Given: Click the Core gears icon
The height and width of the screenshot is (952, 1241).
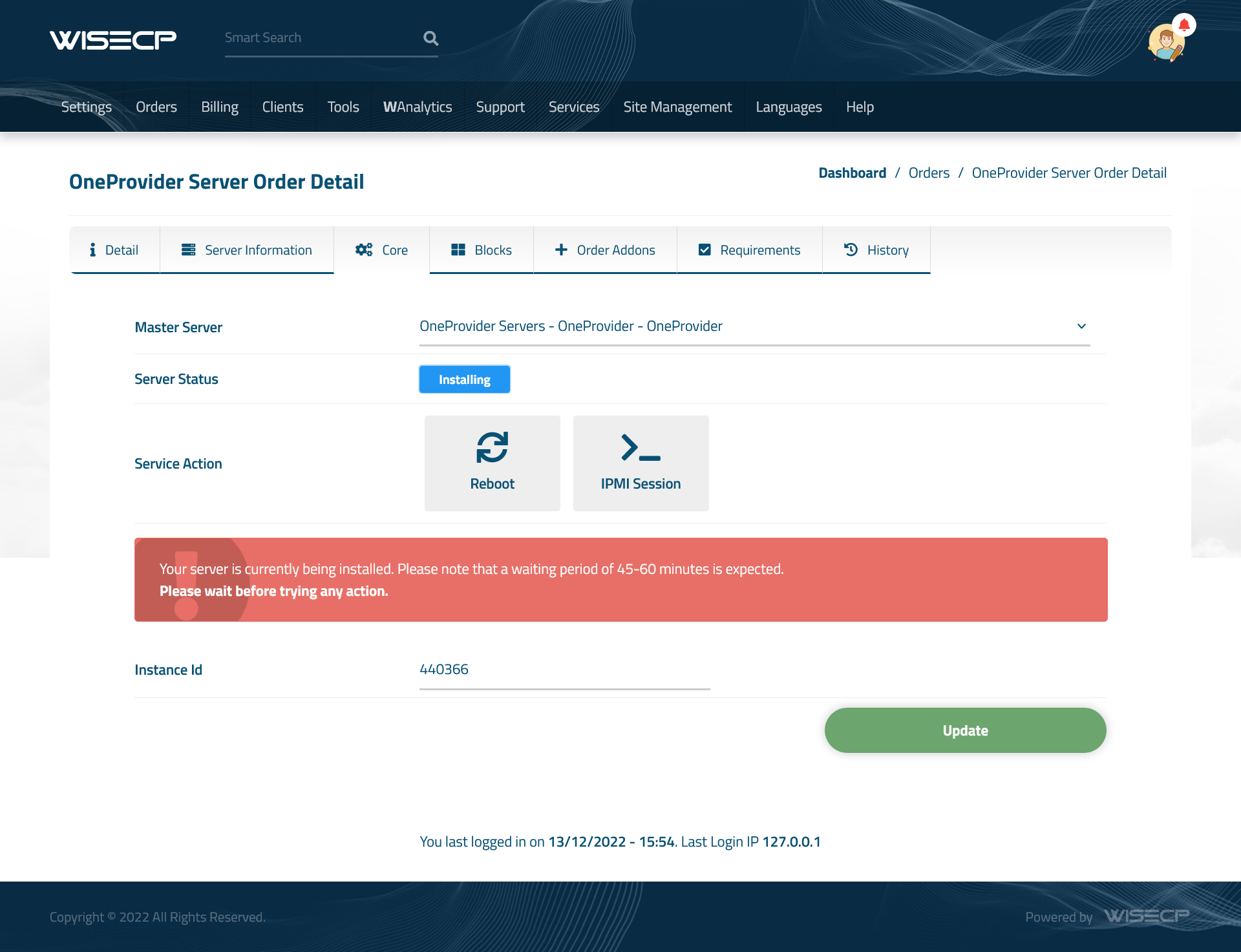Looking at the screenshot, I should (364, 250).
